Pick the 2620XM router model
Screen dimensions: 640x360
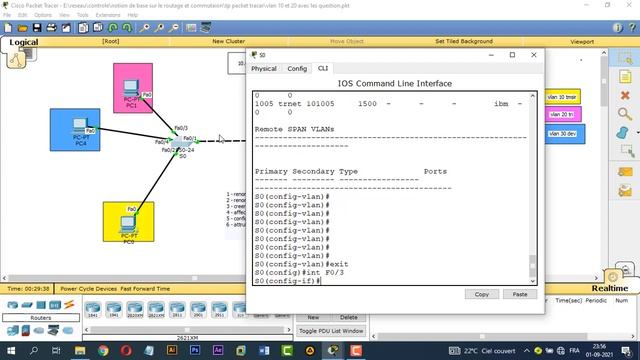[x=135, y=310]
